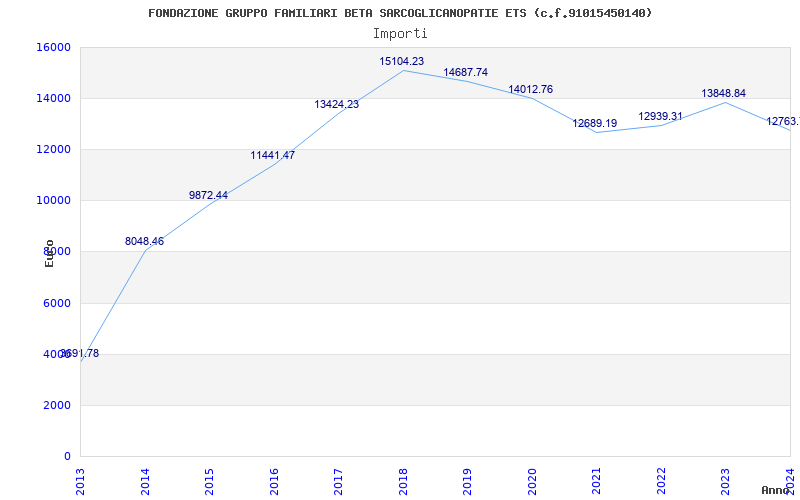The width and height of the screenshot is (800, 500).
Task: Click the 2023 x-axis year label
Action: coord(726,482)
